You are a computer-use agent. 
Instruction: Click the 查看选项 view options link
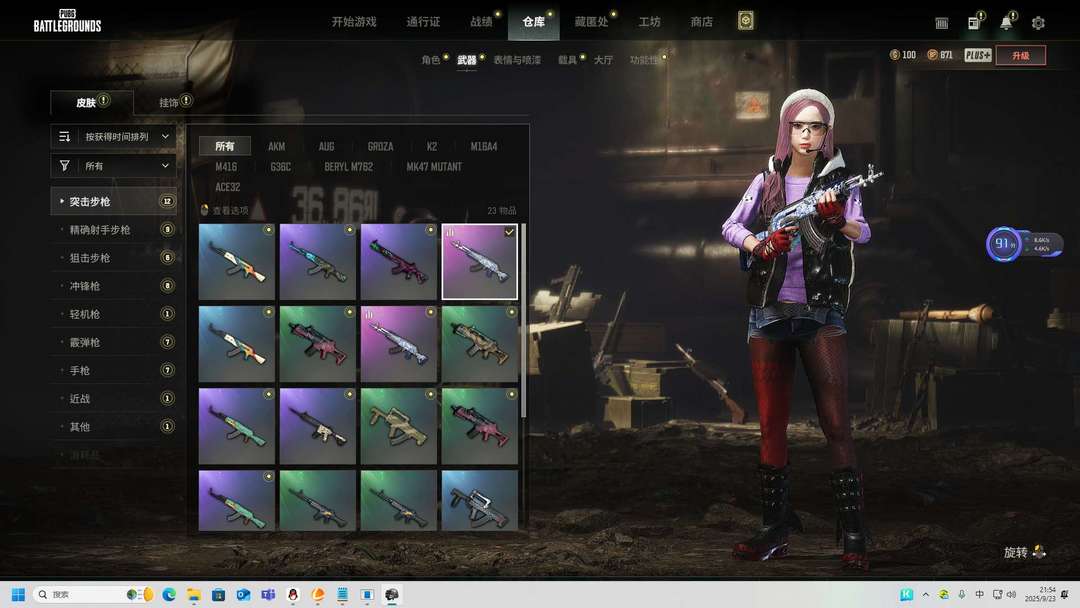tap(225, 210)
